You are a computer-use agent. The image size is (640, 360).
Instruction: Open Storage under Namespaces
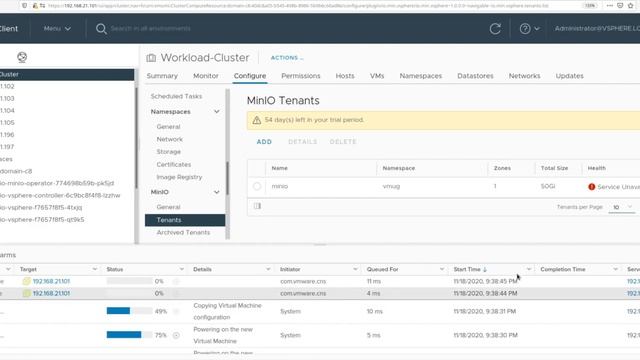(169, 152)
